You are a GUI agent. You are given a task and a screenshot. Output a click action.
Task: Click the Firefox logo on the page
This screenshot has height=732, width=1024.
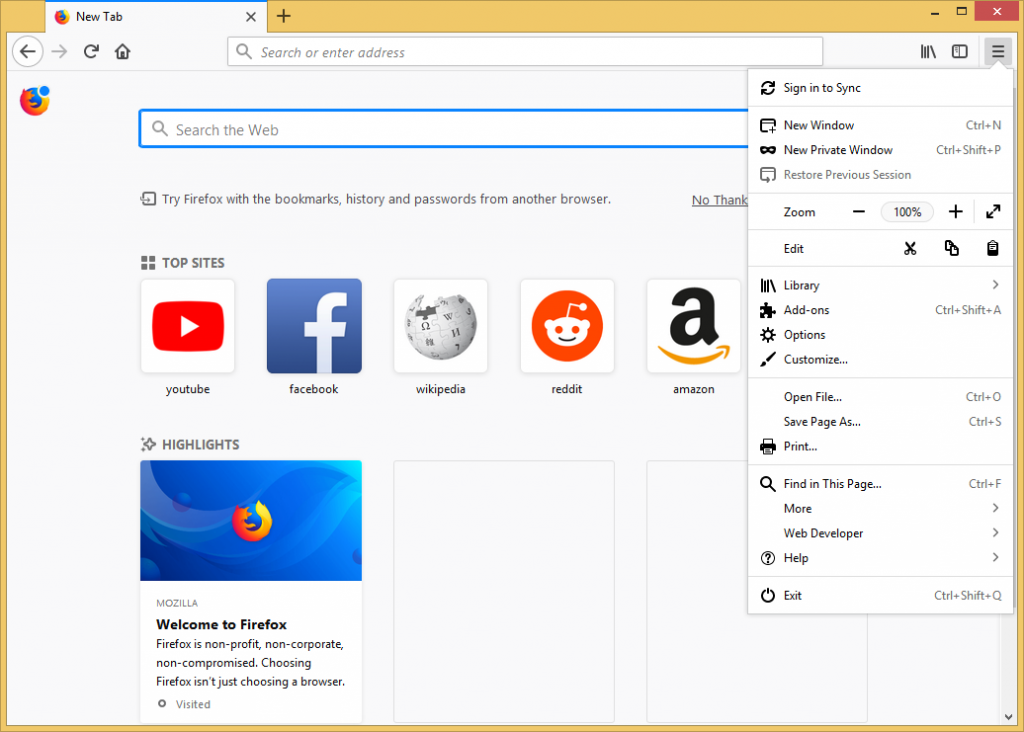(x=35, y=101)
